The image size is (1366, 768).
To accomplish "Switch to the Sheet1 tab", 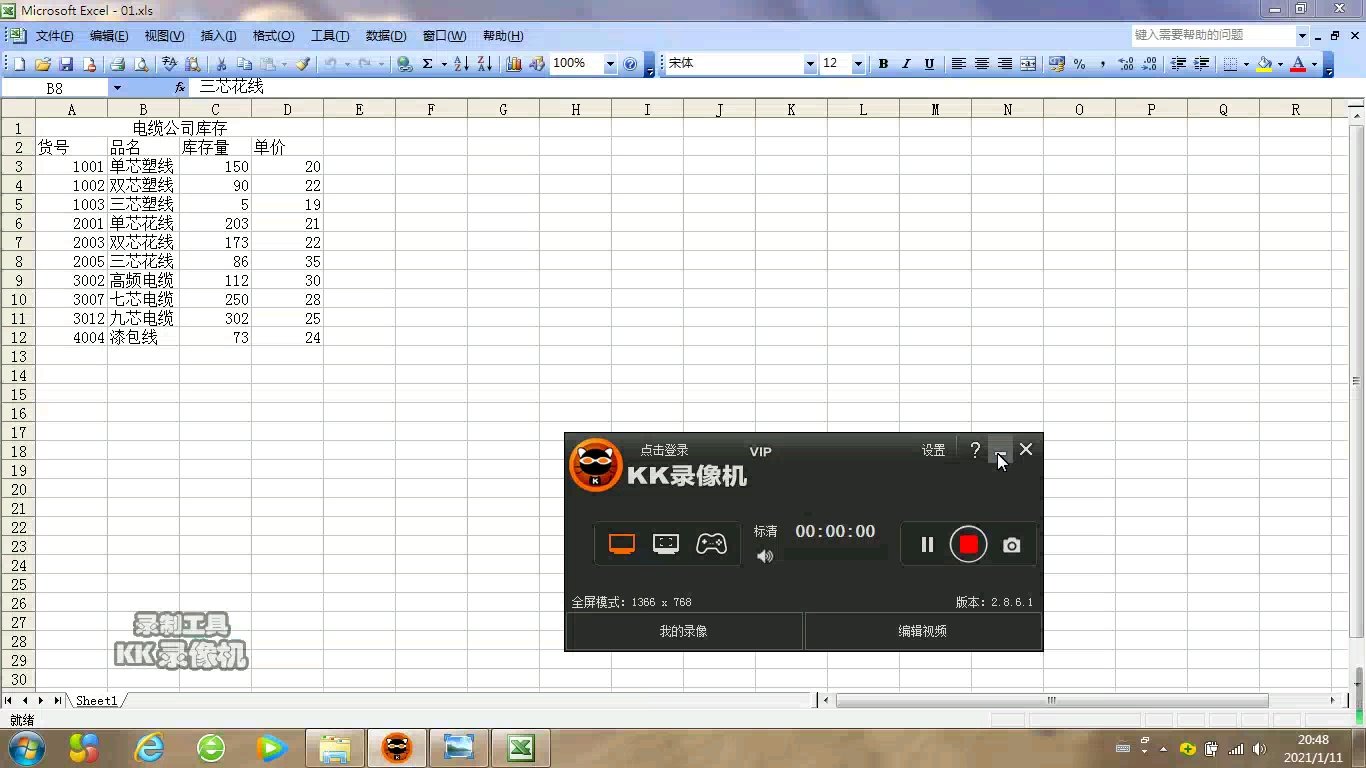I will [96, 700].
